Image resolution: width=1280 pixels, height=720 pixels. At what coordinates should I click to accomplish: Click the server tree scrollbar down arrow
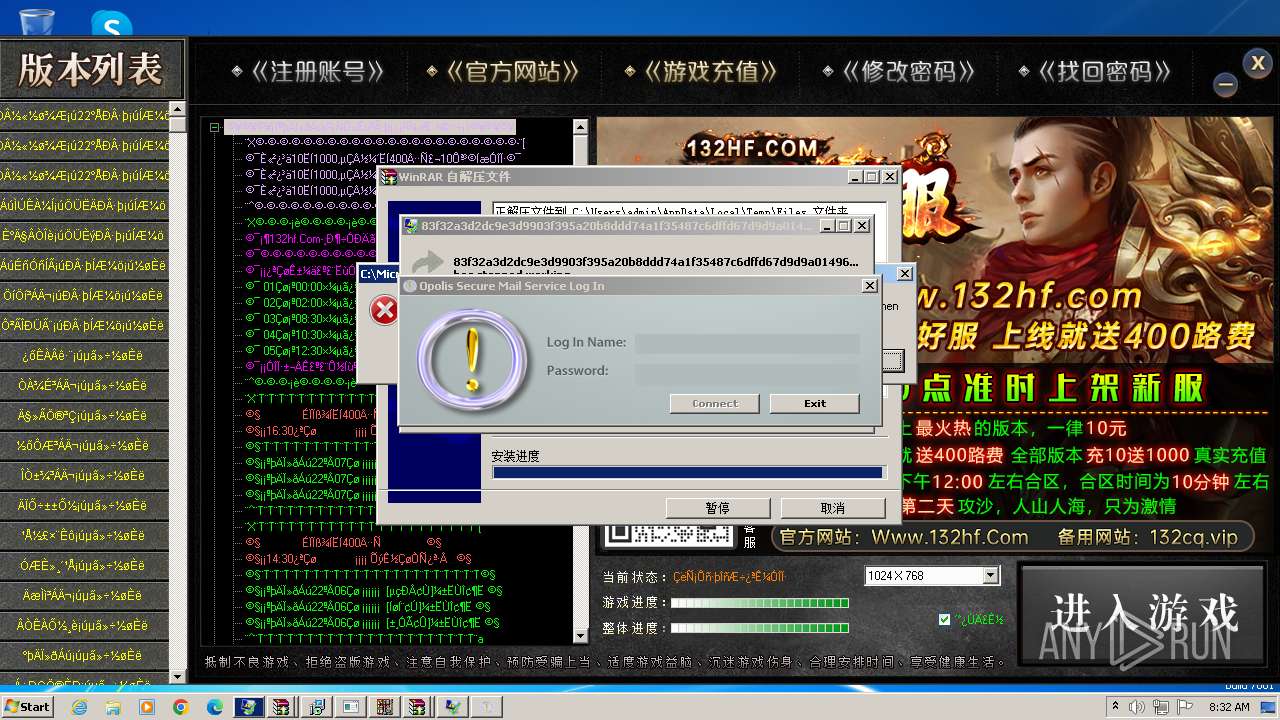580,636
